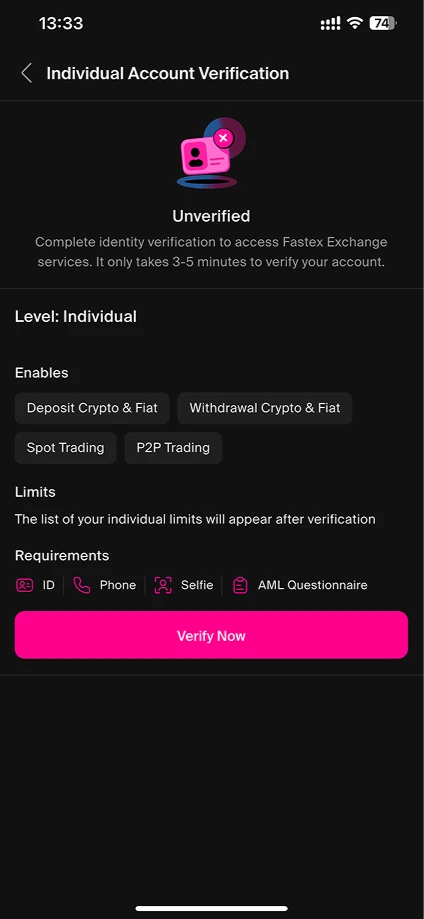Start verification with Verify Now button
The height and width of the screenshot is (919, 424).
[x=211, y=635]
